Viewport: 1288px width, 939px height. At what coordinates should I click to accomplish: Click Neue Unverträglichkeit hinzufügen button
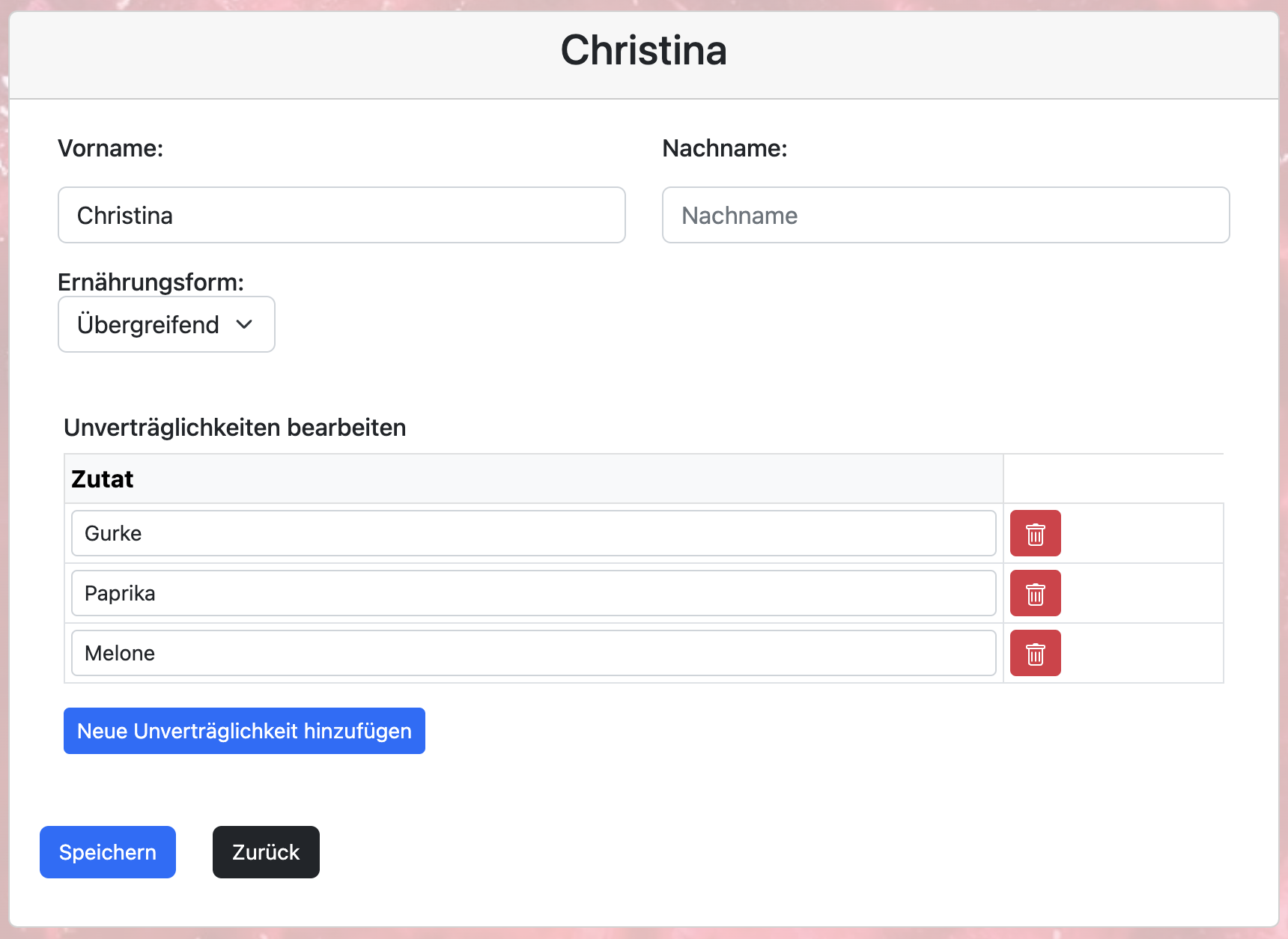point(244,731)
